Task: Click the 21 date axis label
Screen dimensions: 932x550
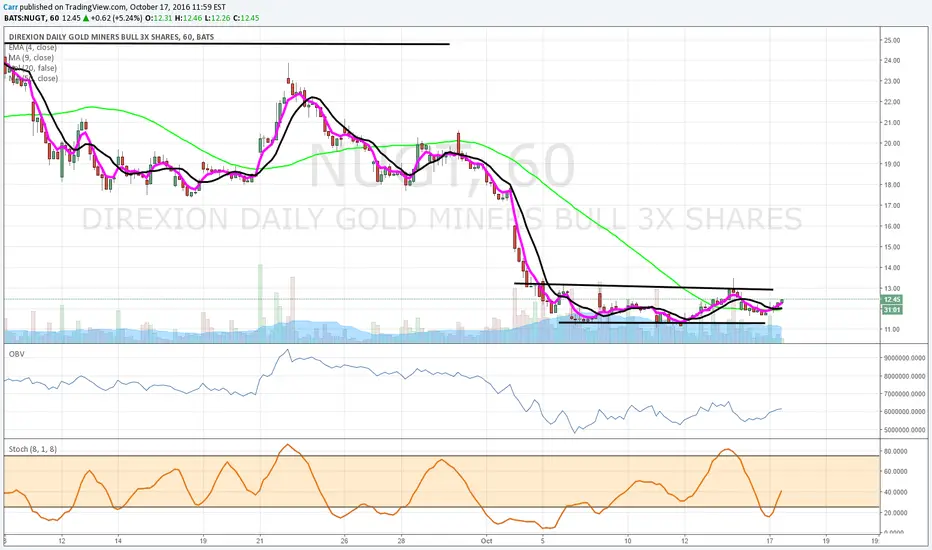Action: tap(260, 541)
